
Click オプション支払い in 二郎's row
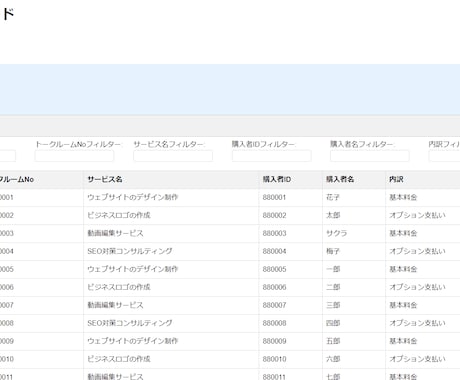(x=417, y=287)
